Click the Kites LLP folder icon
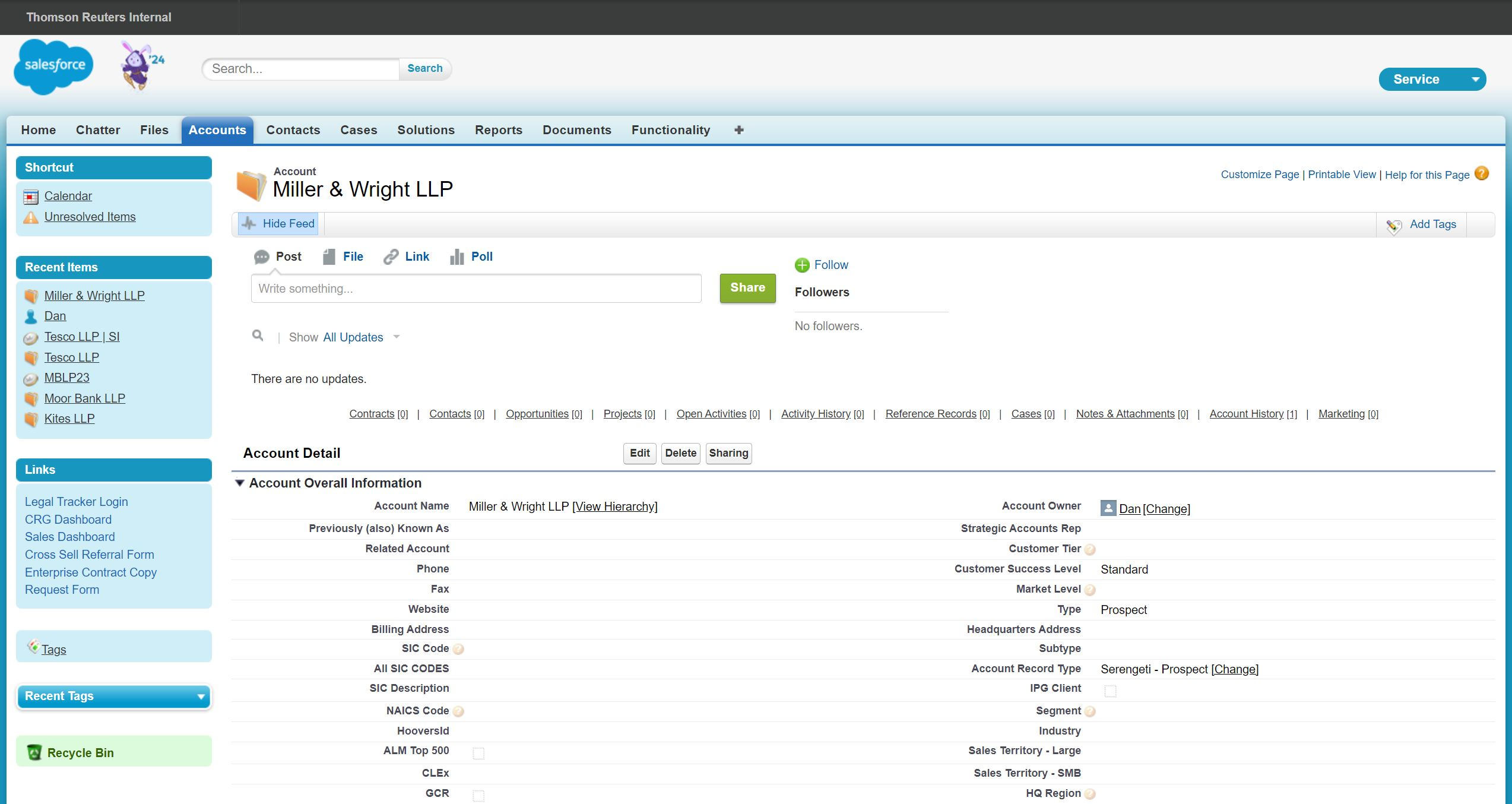This screenshot has height=804, width=1512. (x=31, y=419)
